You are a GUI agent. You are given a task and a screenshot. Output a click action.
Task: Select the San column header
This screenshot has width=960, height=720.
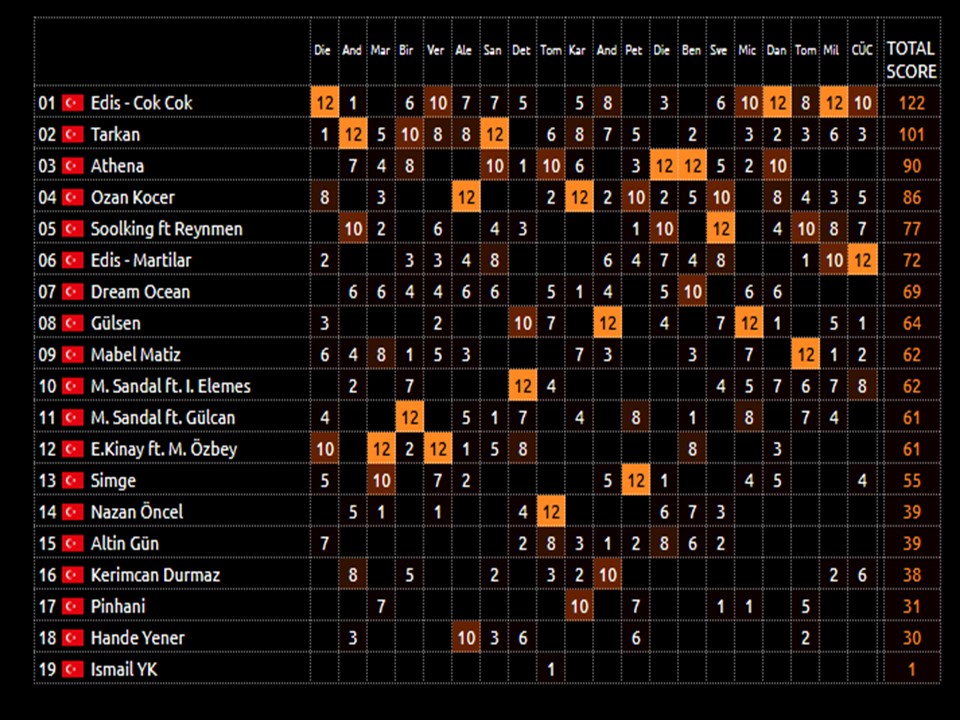tap(492, 50)
